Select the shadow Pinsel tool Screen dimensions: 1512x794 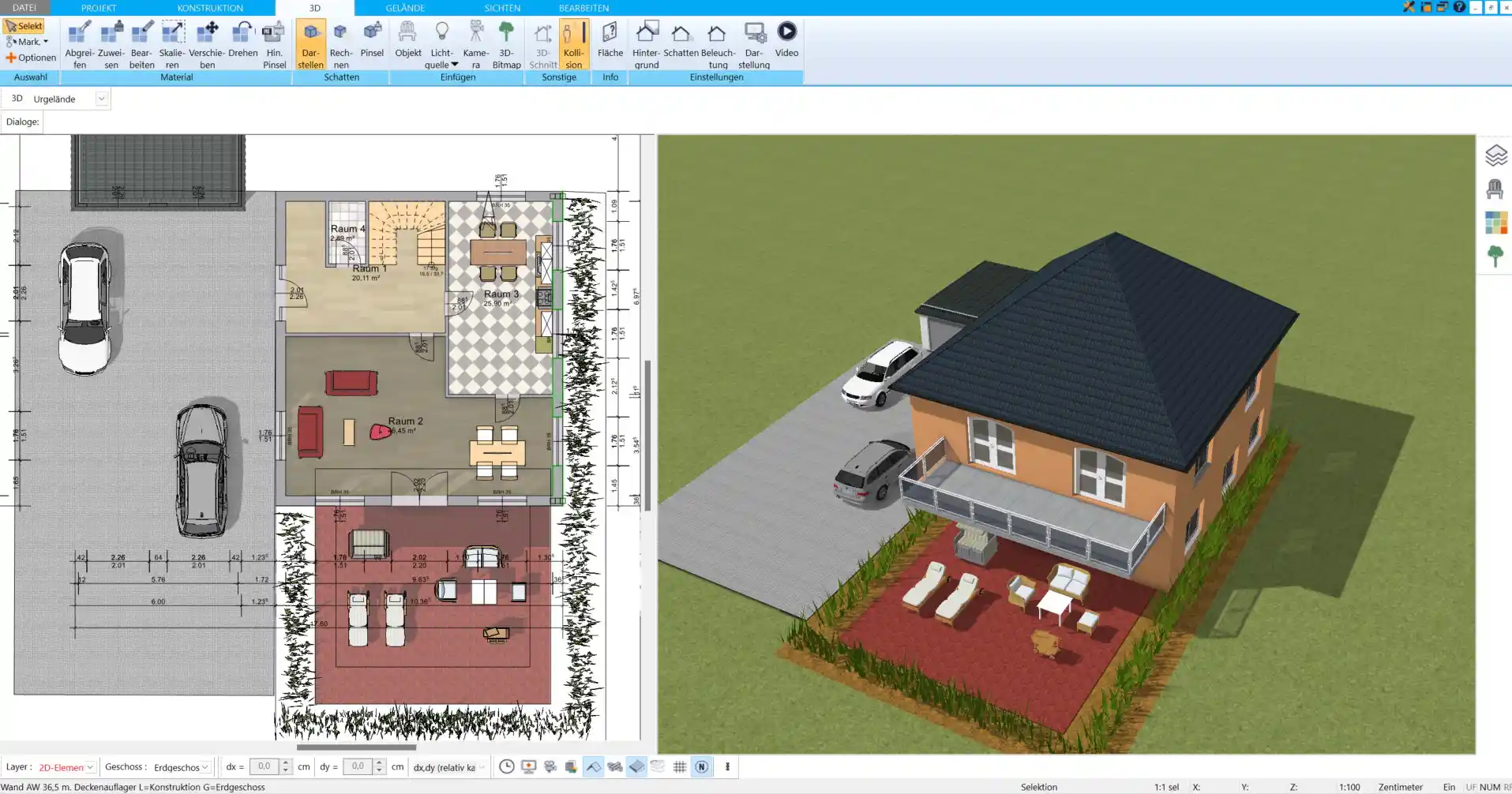click(372, 39)
